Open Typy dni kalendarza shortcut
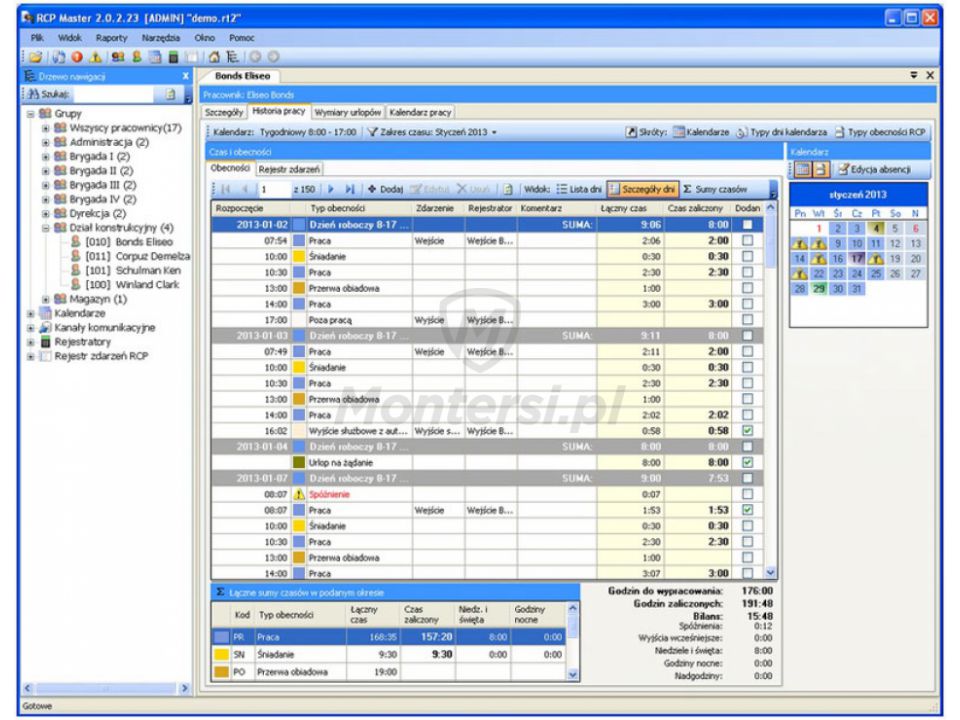Screen dimensions: 960x720 (x=781, y=132)
